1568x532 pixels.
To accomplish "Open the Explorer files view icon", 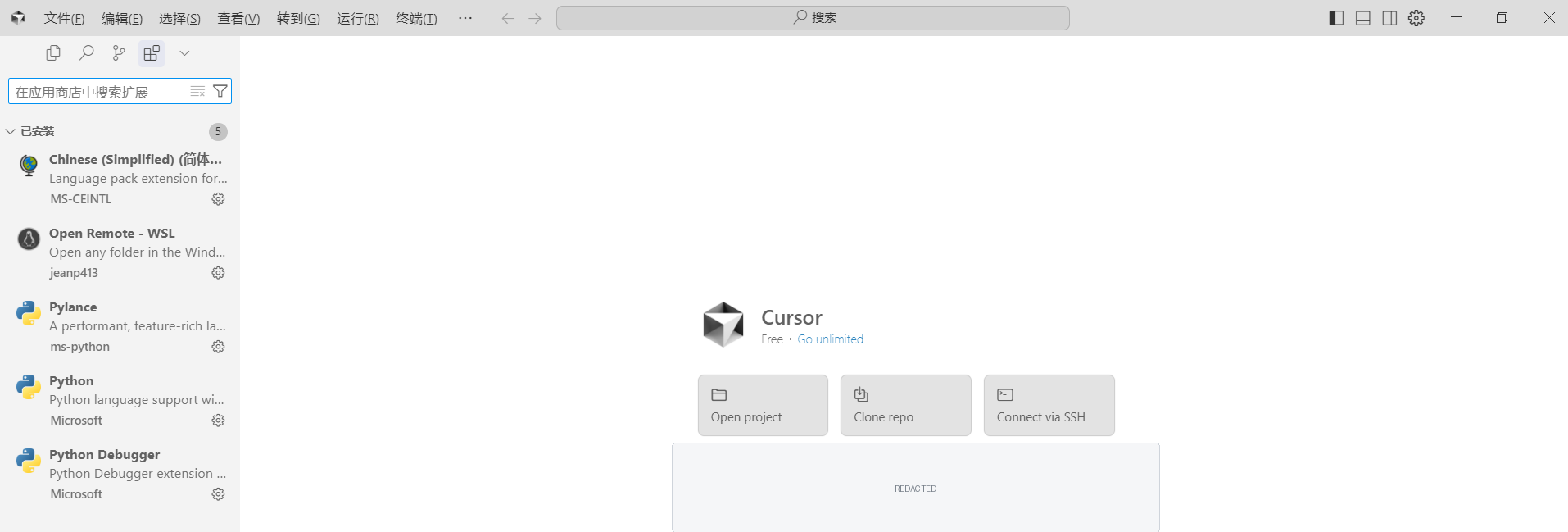I will coord(53,53).
